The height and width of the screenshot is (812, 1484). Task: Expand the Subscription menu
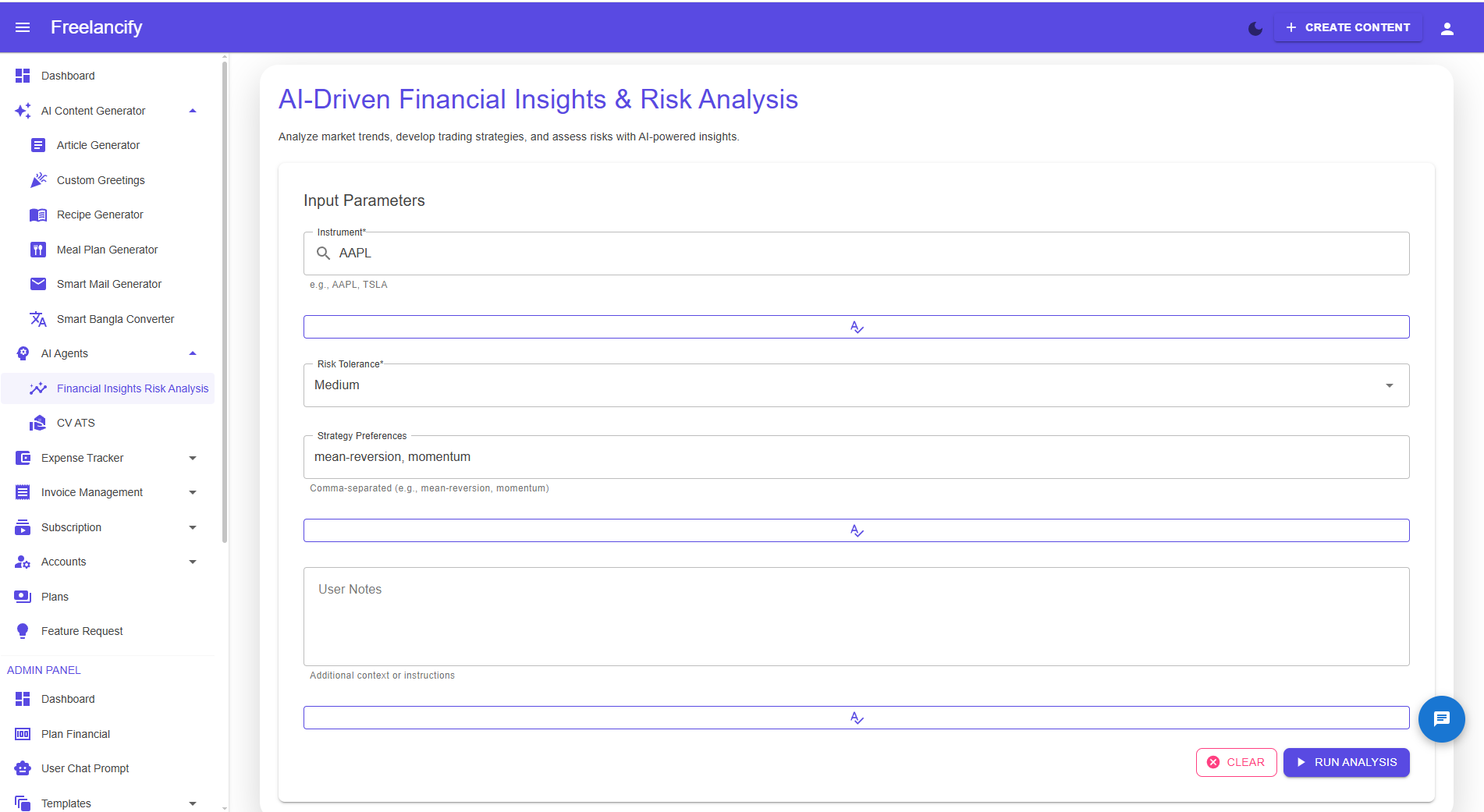pyautogui.click(x=193, y=527)
